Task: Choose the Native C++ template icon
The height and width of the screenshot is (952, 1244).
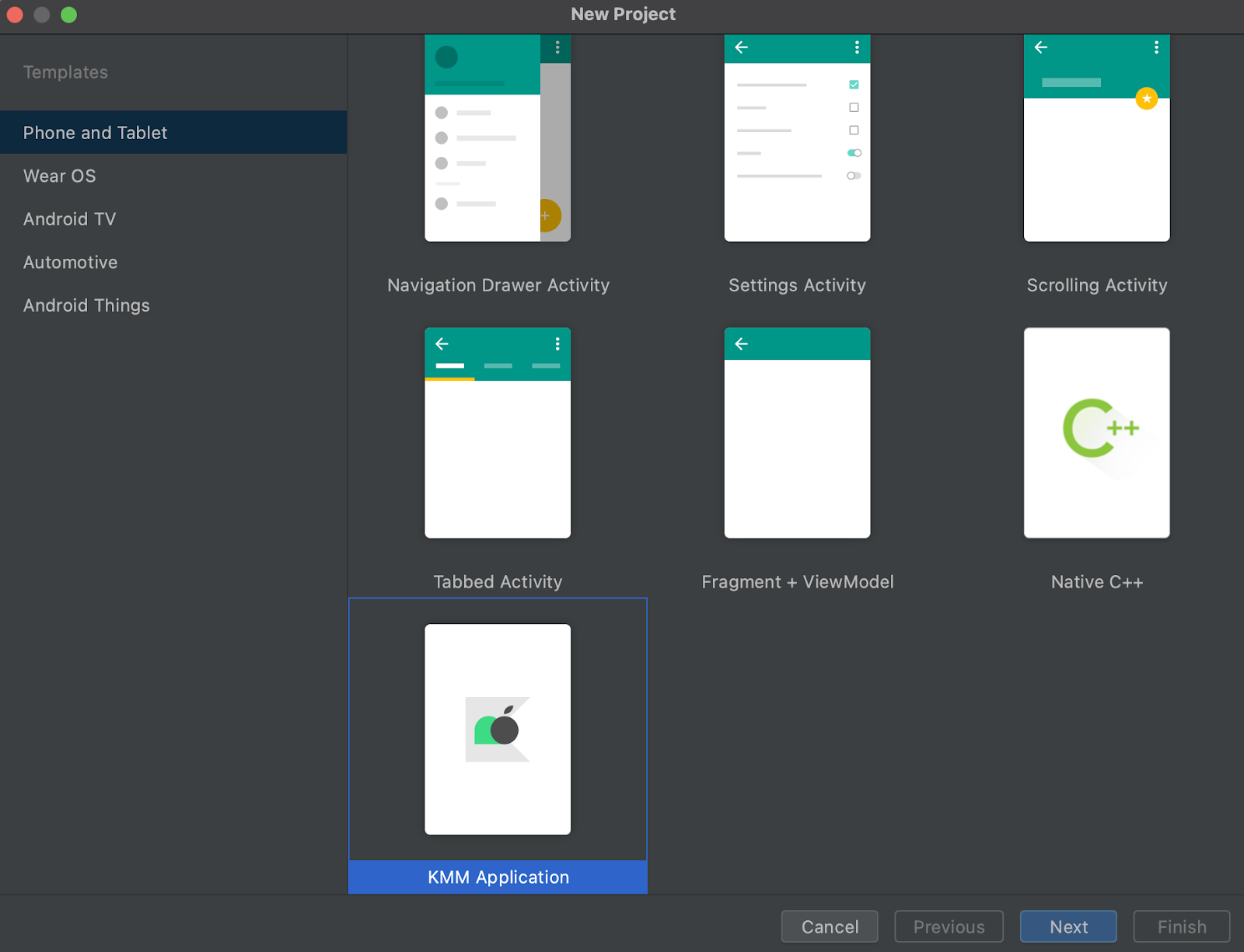Action: [1096, 432]
